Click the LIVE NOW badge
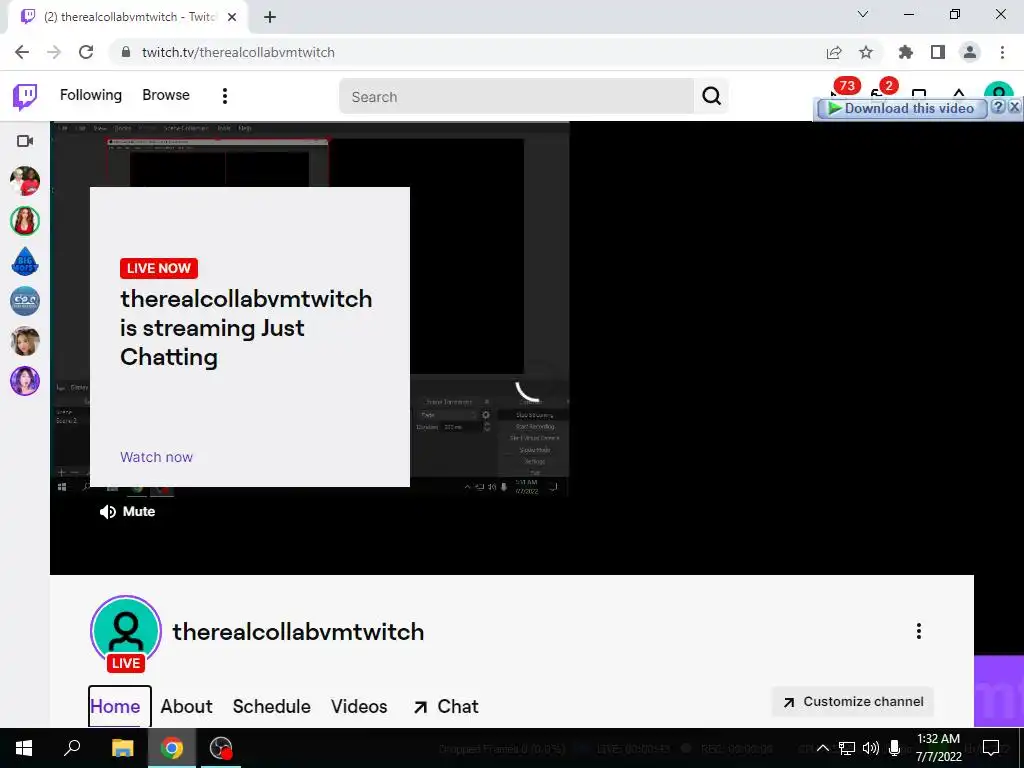This screenshot has width=1024, height=768. coord(159,268)
